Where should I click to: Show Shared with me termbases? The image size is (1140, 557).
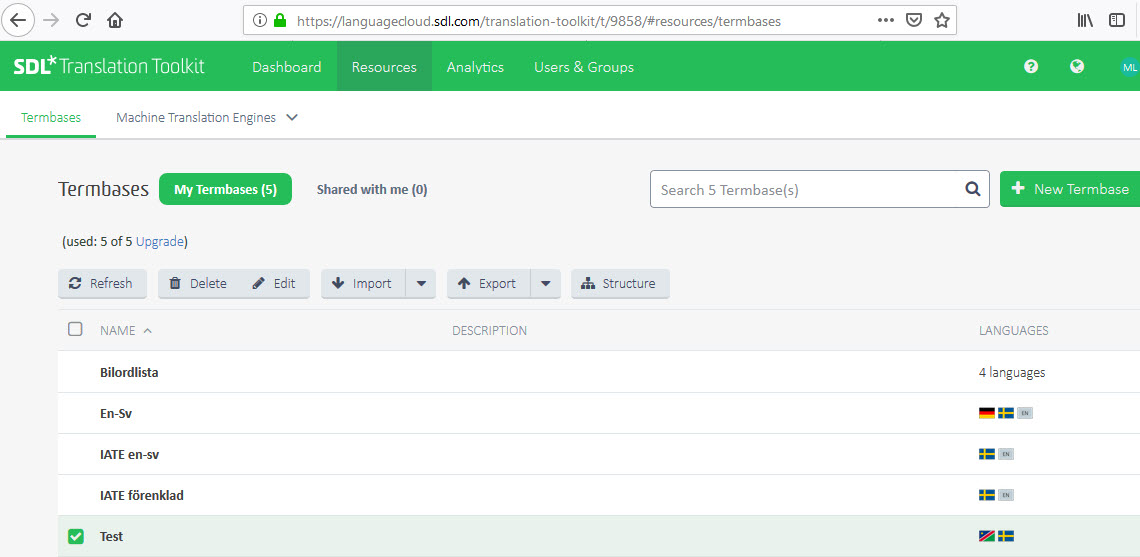(x=371, y=190)
